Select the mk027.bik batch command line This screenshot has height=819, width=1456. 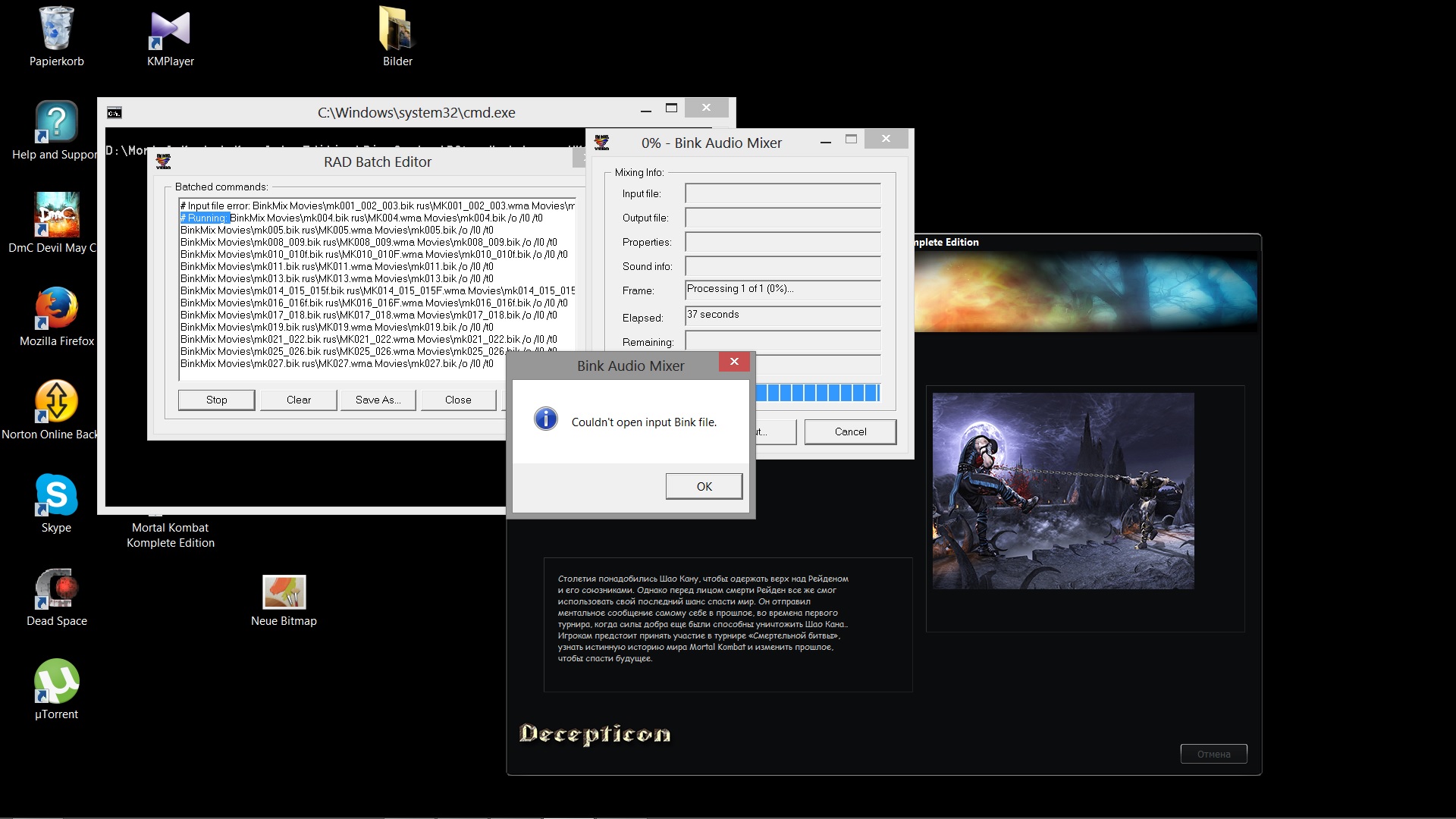337,363
